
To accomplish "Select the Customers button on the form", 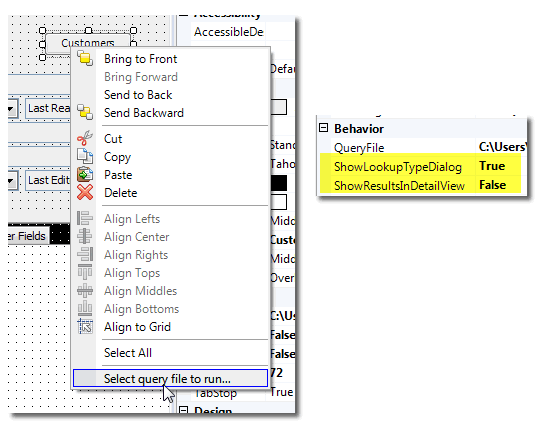I will coord(88,44).
